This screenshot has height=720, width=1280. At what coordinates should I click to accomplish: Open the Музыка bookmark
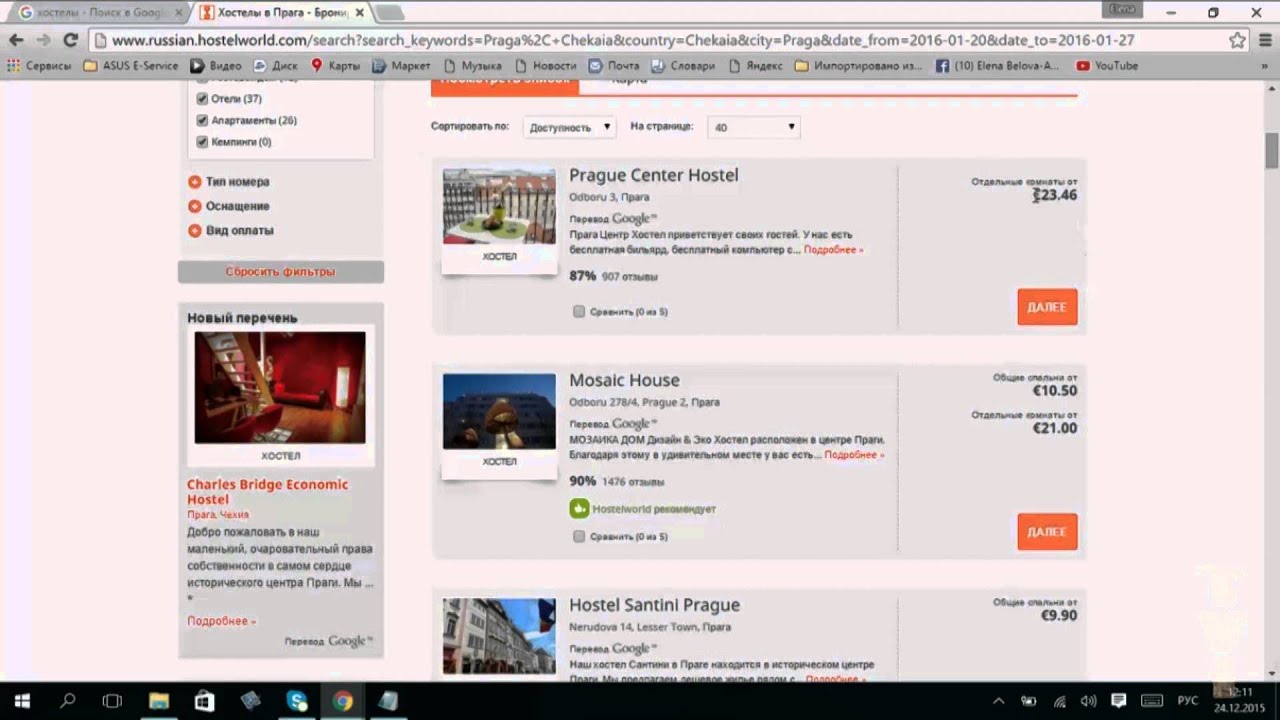pyautogui.click(x=472, y=66)
